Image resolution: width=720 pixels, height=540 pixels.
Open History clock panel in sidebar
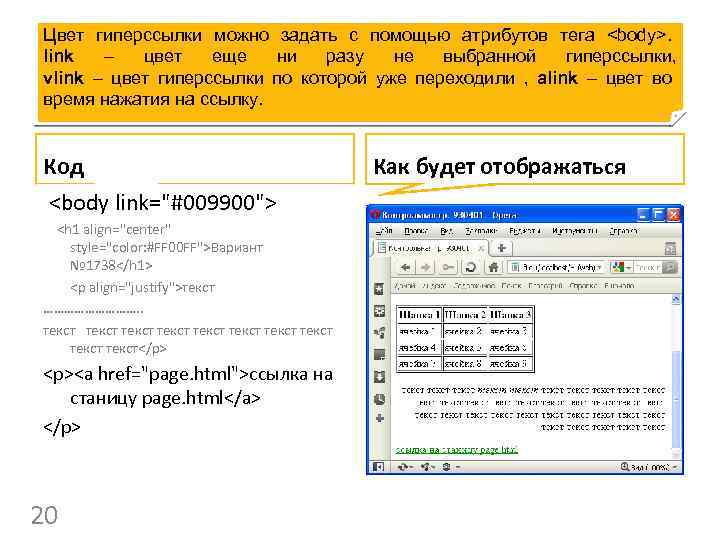379,399
